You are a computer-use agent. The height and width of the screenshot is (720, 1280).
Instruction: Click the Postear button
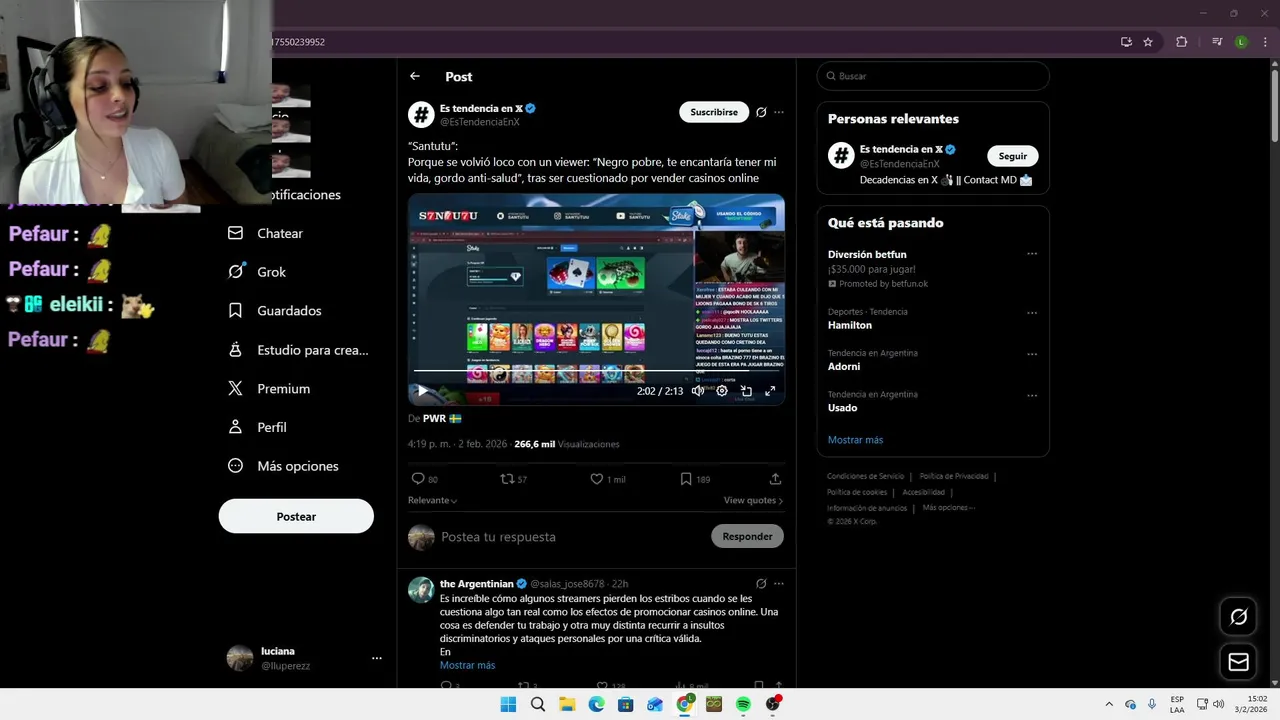[x=296, y=516]
